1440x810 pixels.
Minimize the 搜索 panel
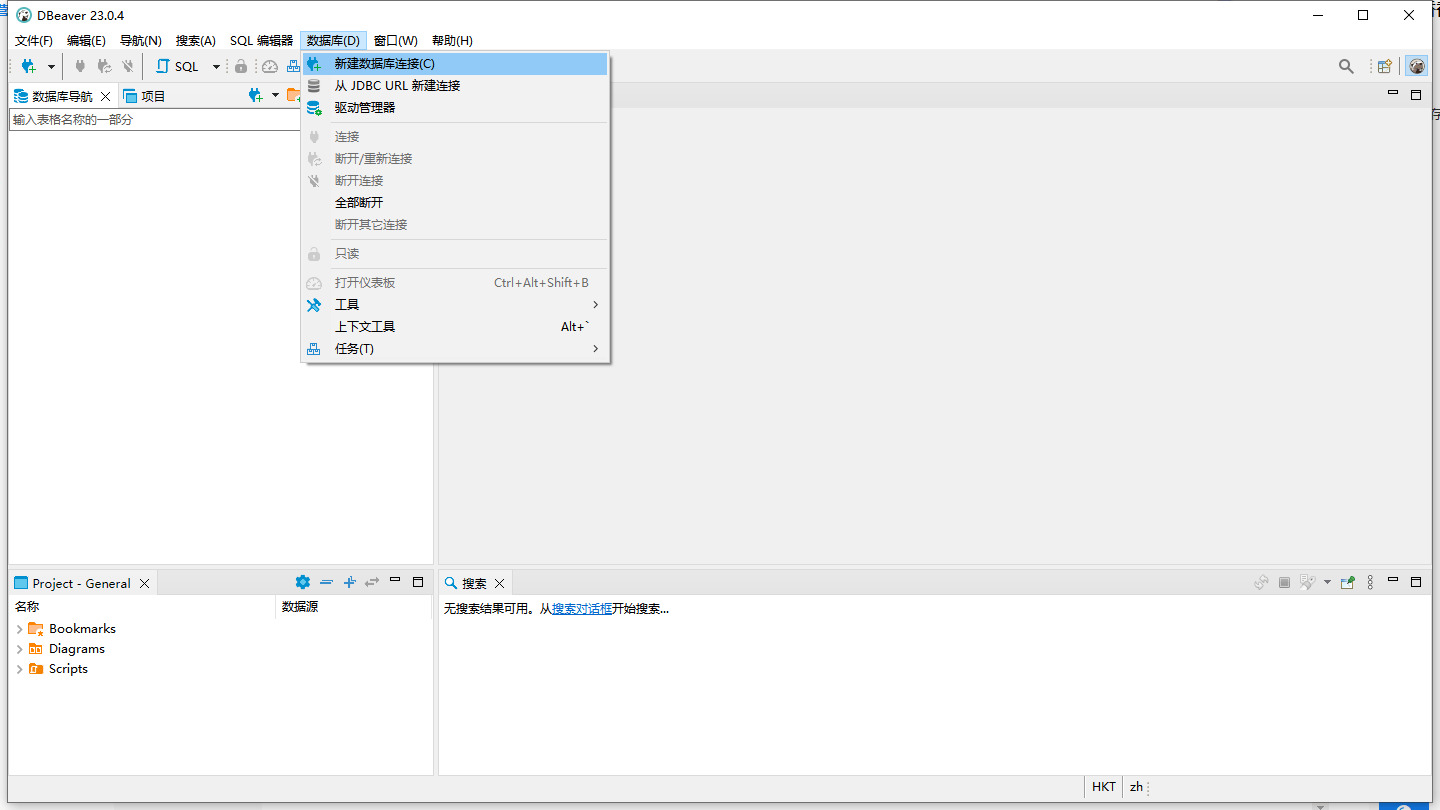click(x=1393, y=580)
